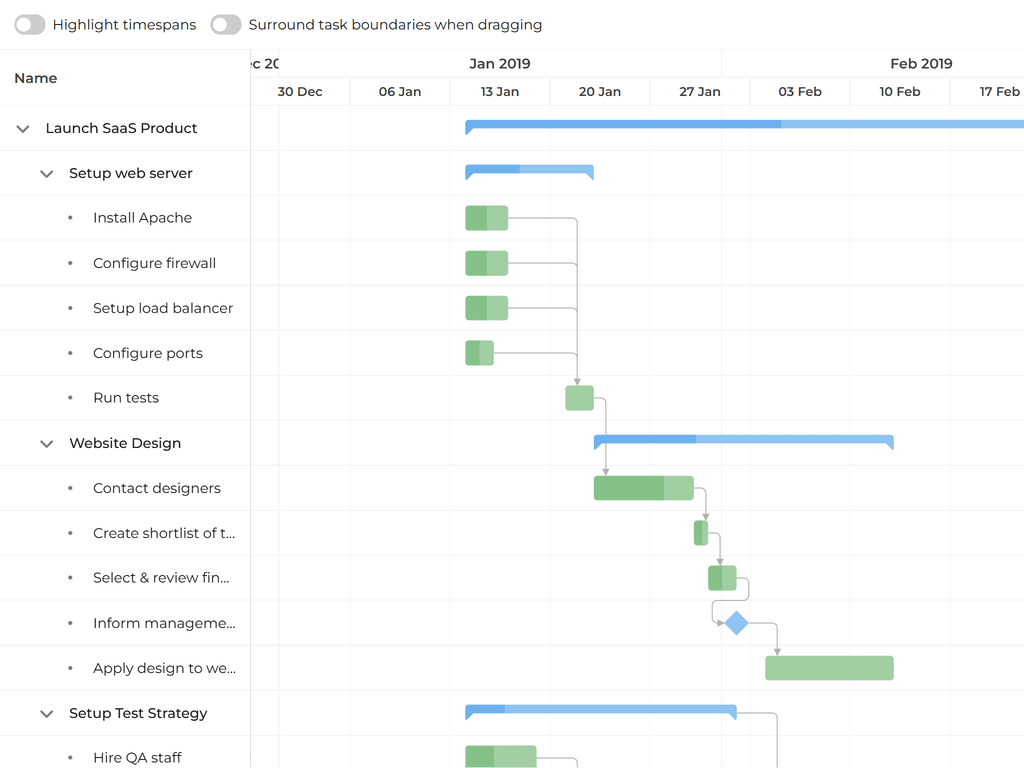The width and height of the screenshot is (1024, 768).
Task: Select the Create shortlist task bar
Action: (x=701, y=533)
